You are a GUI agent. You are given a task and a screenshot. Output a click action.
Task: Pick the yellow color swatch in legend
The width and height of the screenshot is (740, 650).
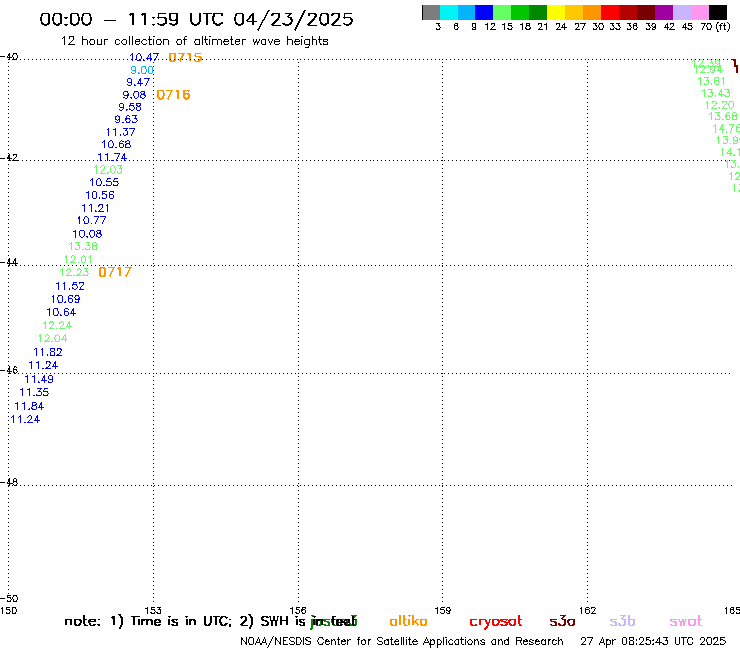[x=556, y=12]
